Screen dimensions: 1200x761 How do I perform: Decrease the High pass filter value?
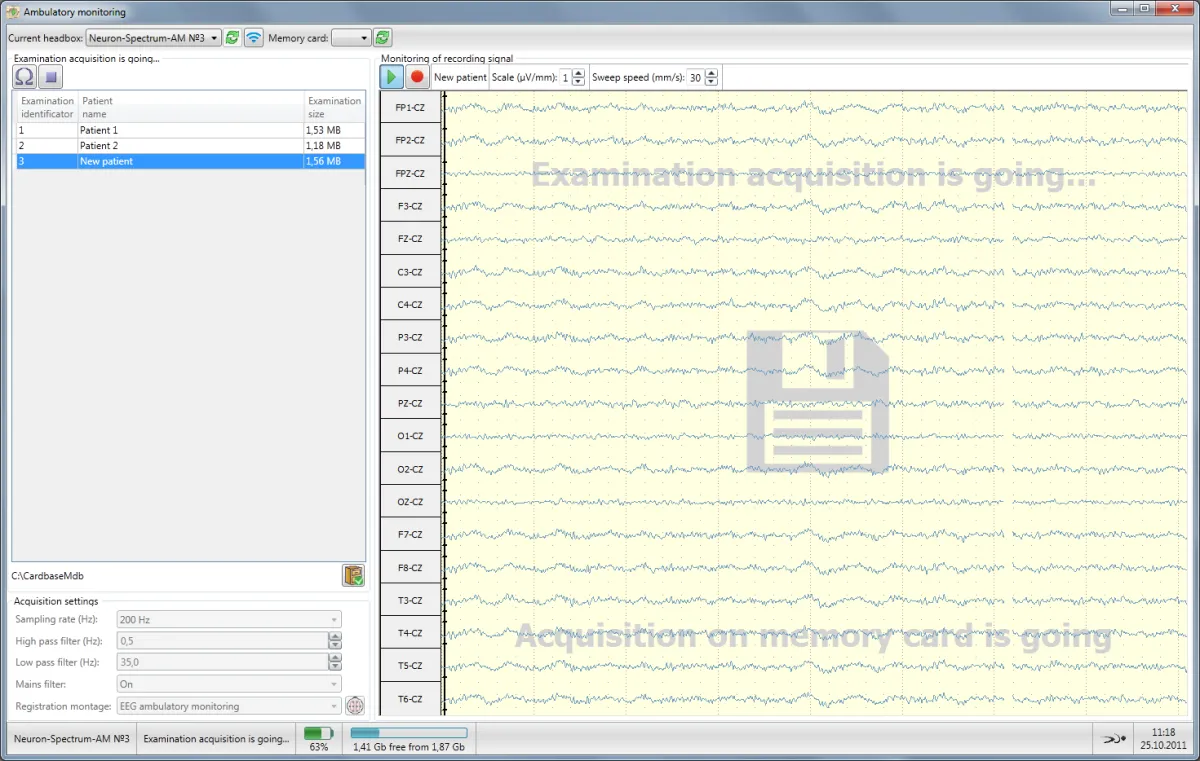click(335, 646)
